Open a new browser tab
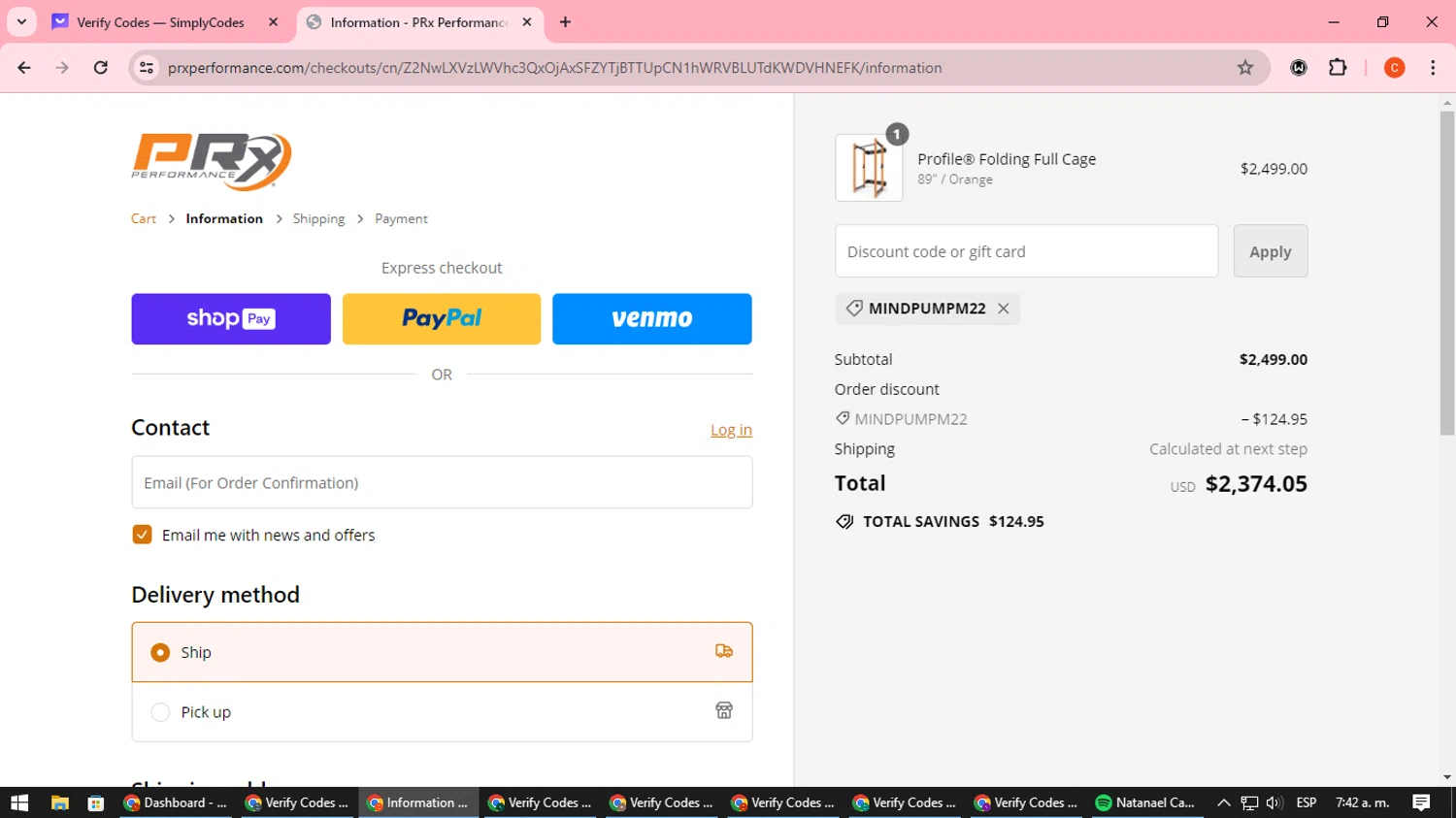The width and height of the screenshot is (1456, 818). 565,22
